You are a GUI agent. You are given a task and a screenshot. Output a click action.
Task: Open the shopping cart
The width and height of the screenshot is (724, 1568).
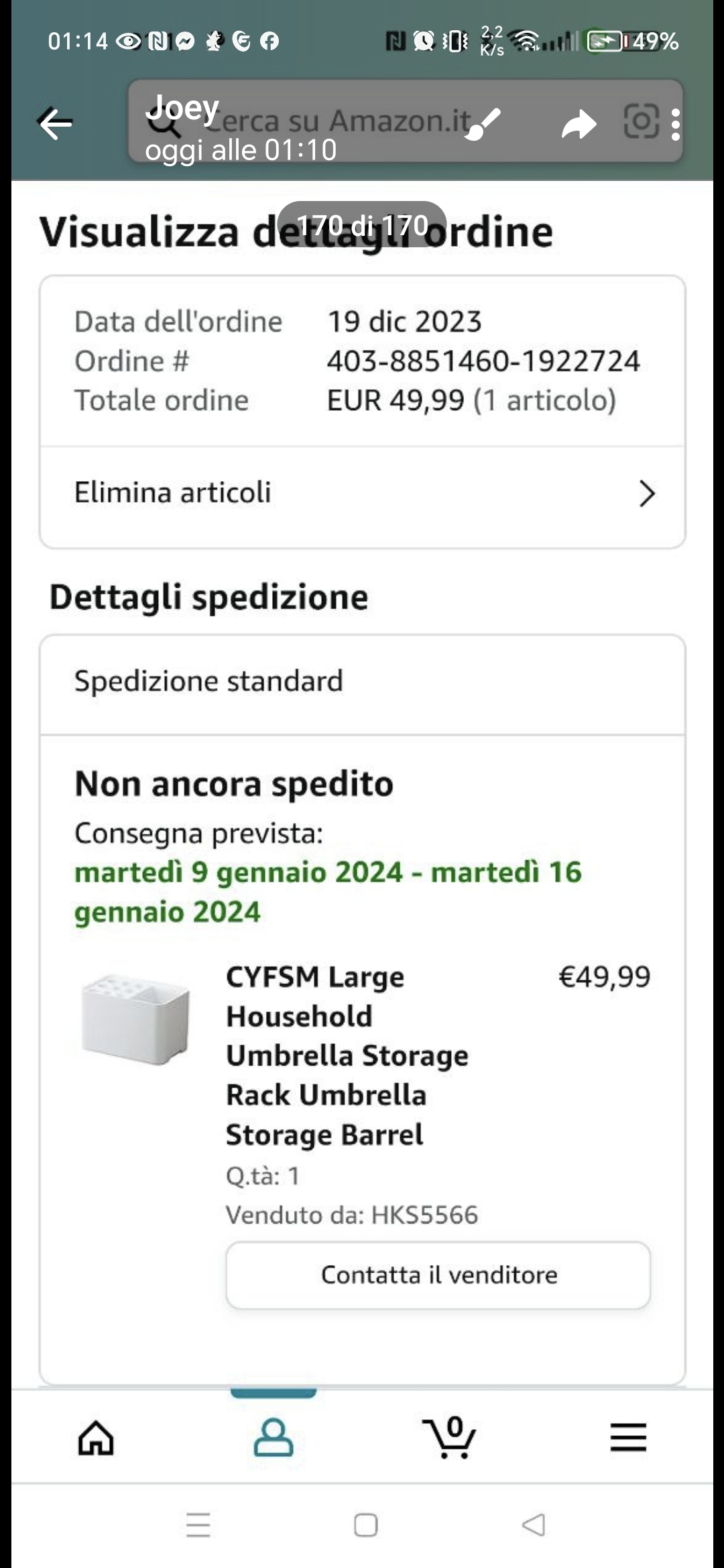coord(450,1438)
